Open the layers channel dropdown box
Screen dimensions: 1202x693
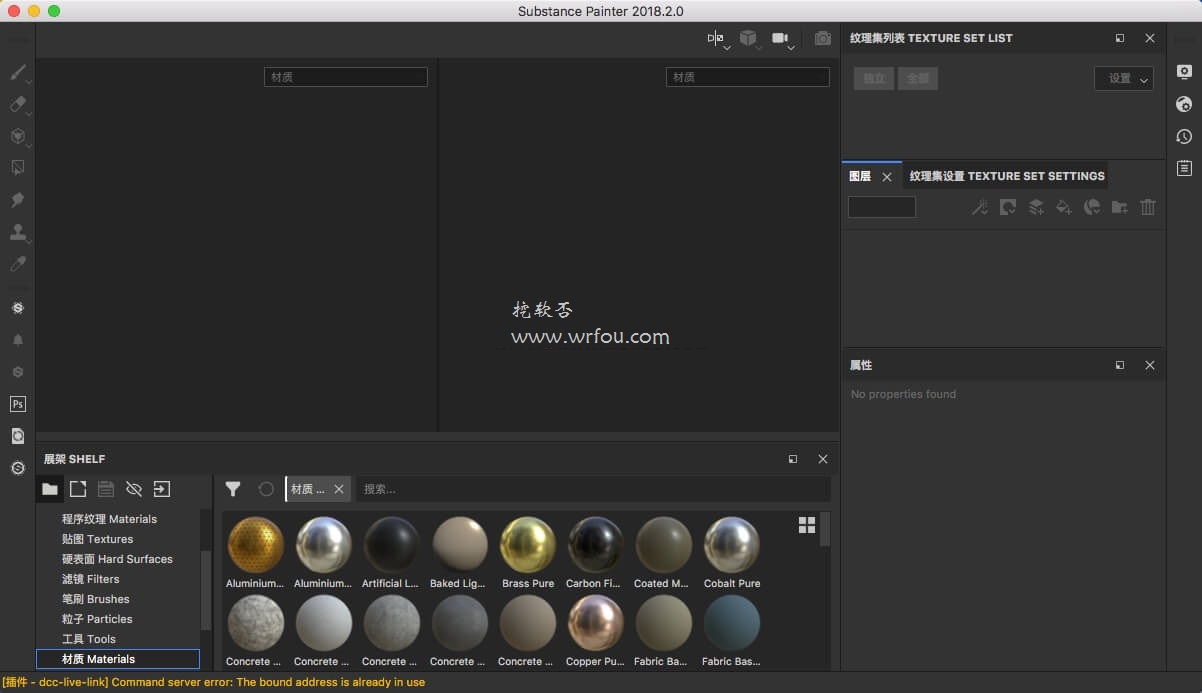(x=882, y=207)
